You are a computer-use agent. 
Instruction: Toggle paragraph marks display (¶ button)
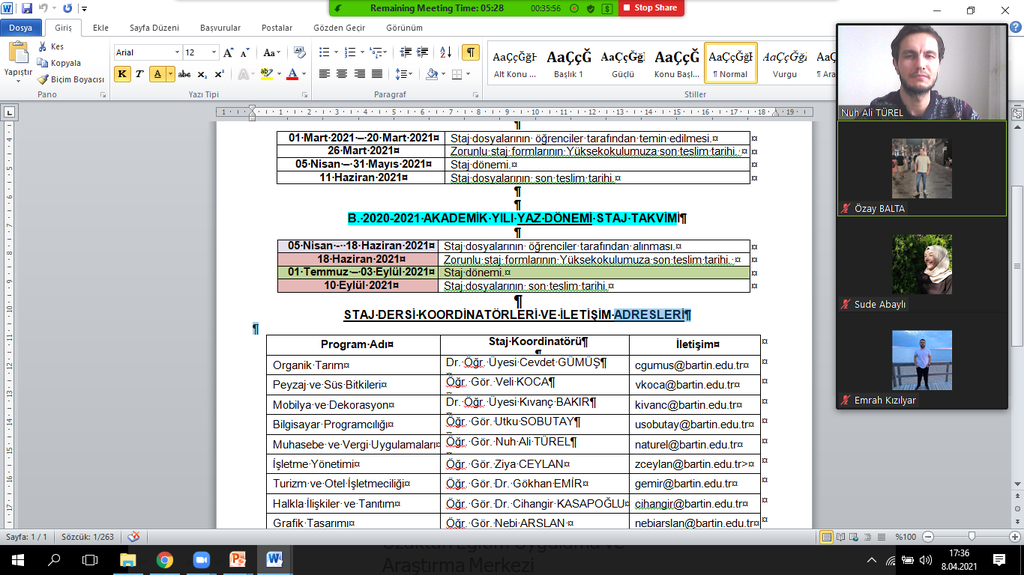469,52
